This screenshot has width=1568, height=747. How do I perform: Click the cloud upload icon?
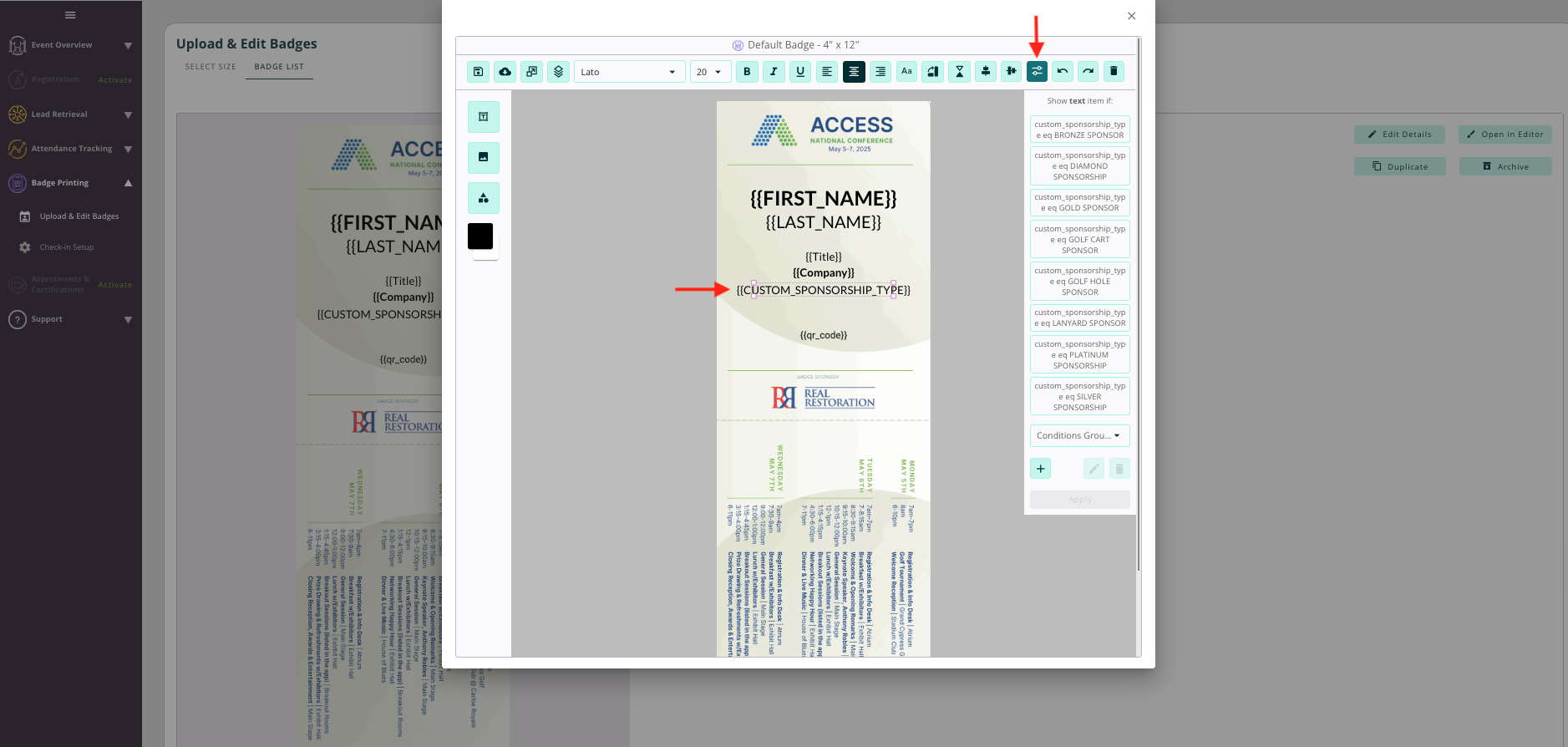(x=505, y=72)
